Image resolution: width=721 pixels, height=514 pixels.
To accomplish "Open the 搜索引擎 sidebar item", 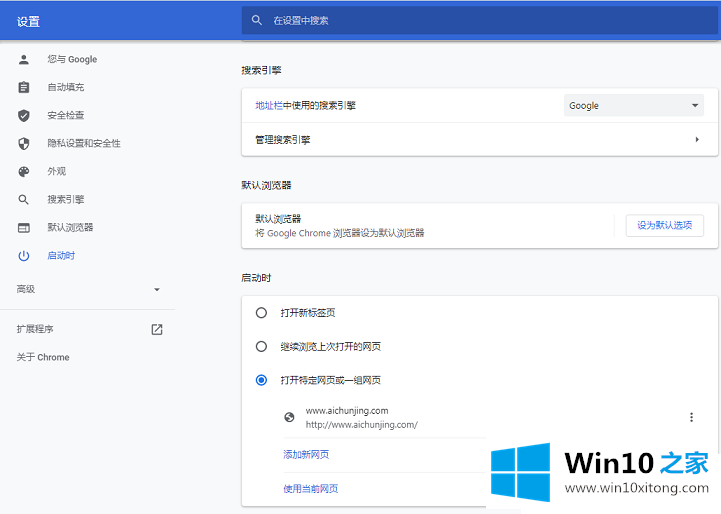I will coord(66,200).
